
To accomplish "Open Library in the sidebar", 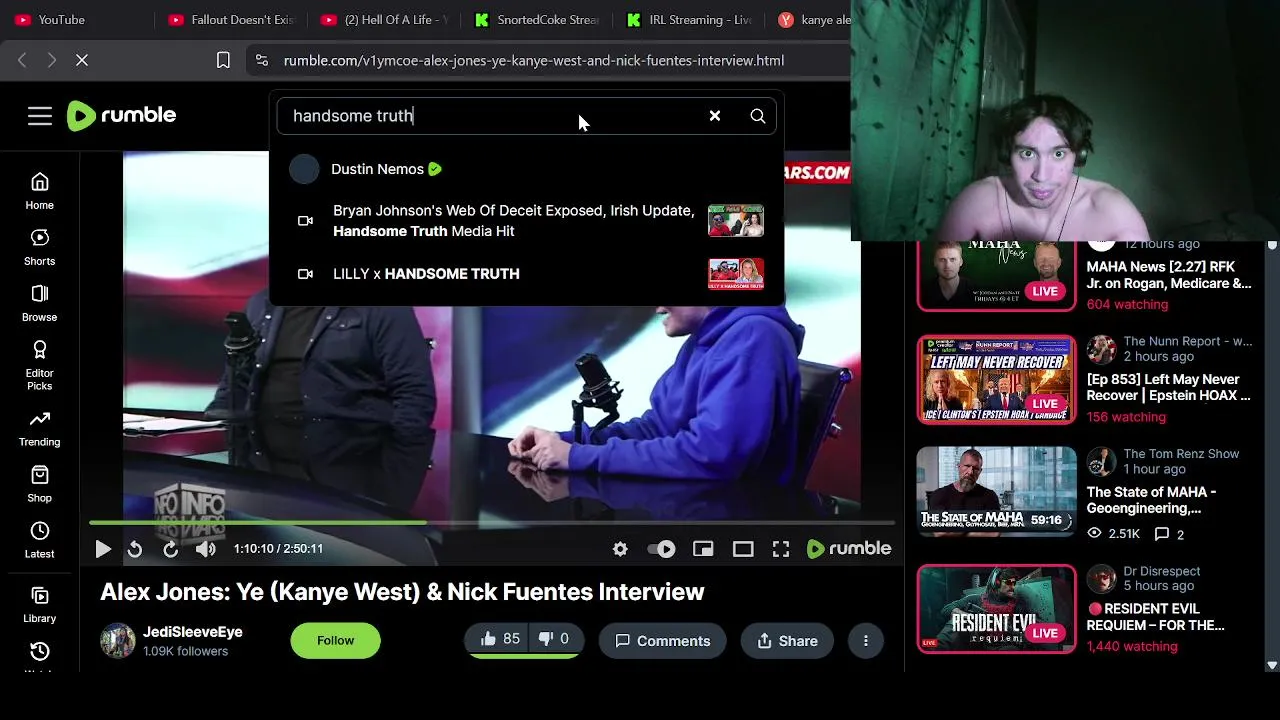I will 40,605.
